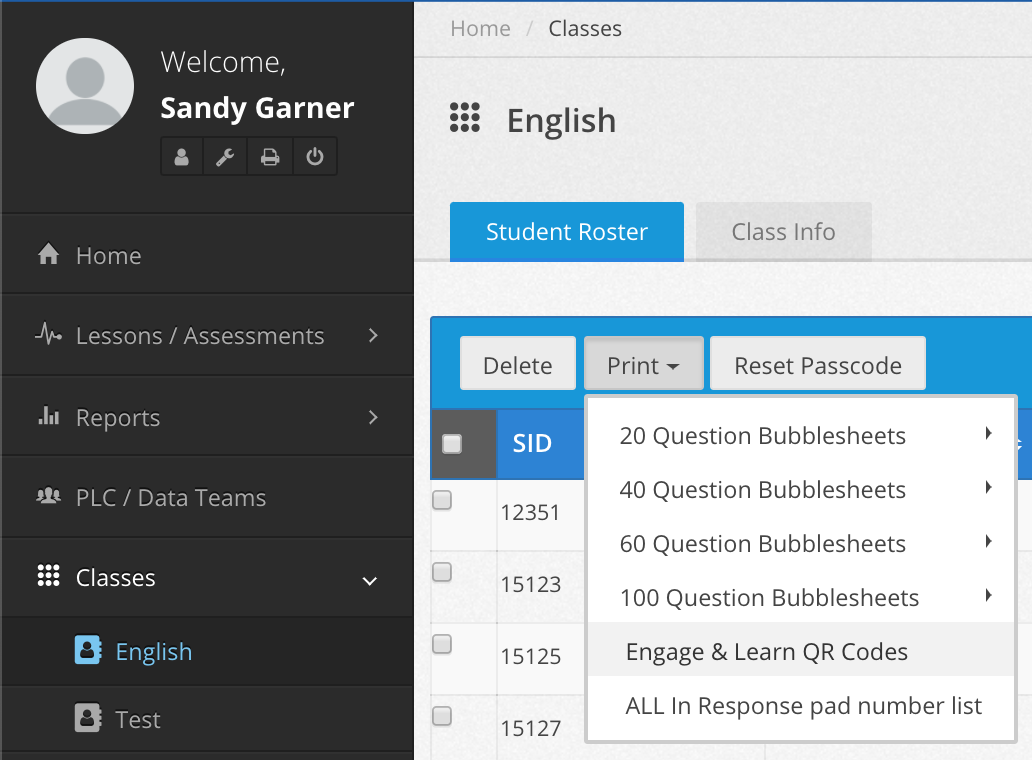Click the English class contact book icon
The image size is (1032, 760).
(88, 651)
